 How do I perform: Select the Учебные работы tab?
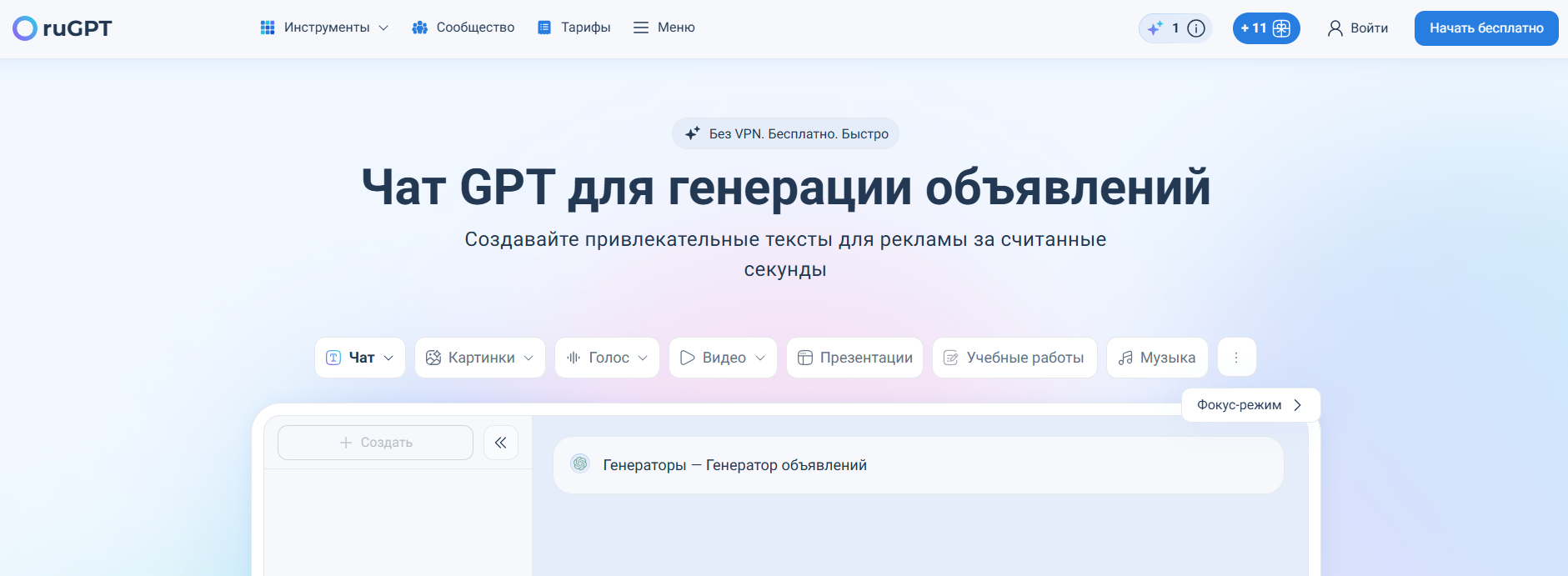click(1014, 358)
